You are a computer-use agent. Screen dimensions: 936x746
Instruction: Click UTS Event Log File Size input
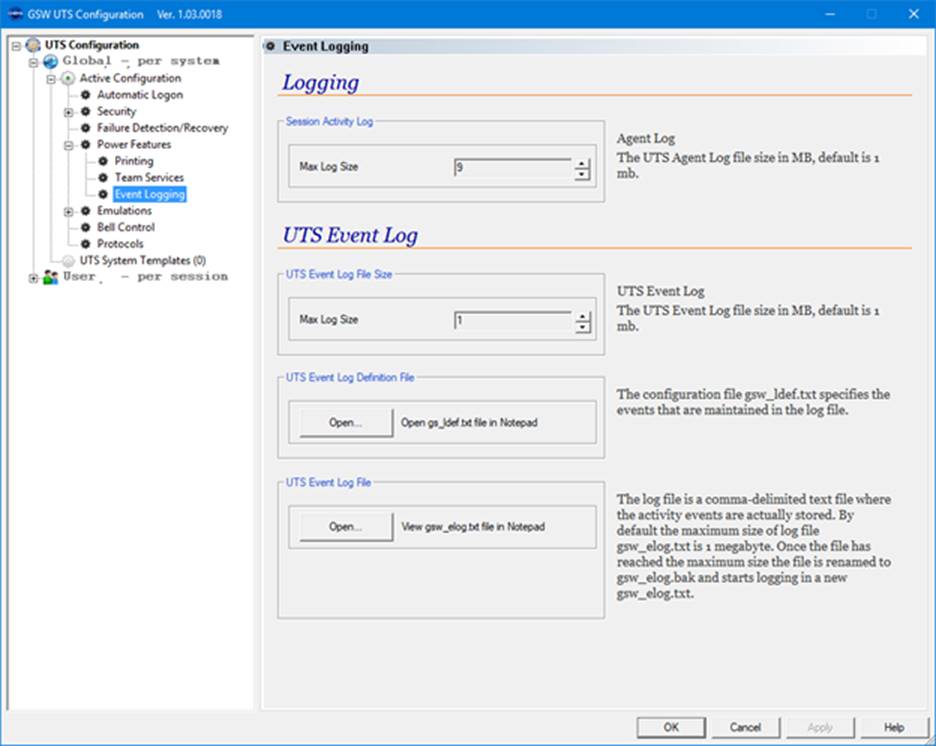click(x=513, y=321)
